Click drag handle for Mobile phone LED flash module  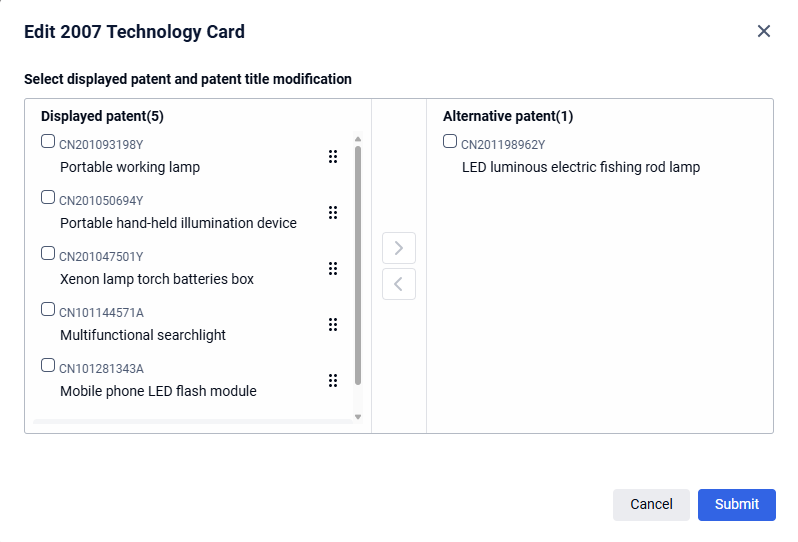tap(333, 381)
